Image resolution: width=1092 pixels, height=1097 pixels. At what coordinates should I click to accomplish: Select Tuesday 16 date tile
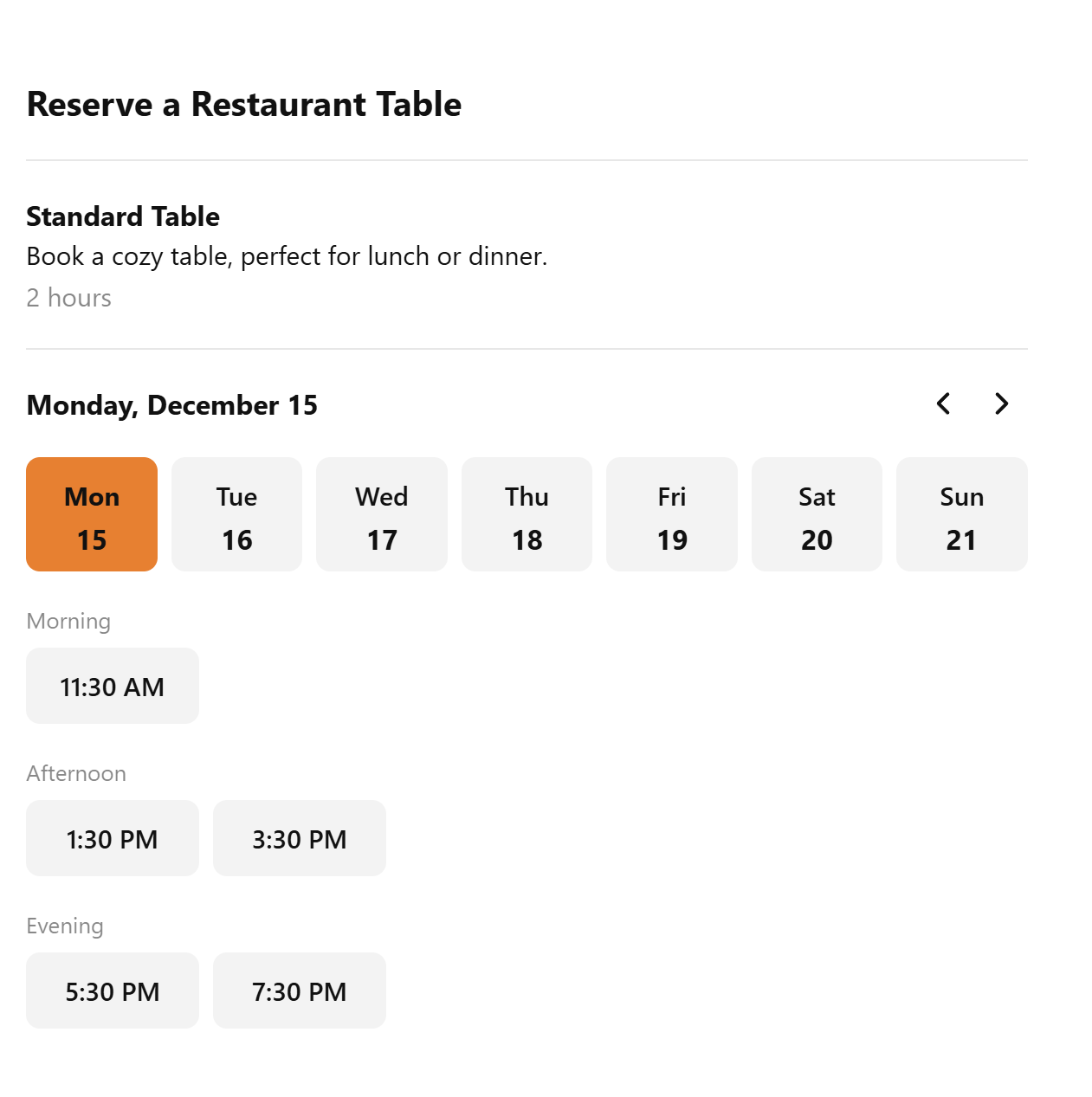coord(236,514)
